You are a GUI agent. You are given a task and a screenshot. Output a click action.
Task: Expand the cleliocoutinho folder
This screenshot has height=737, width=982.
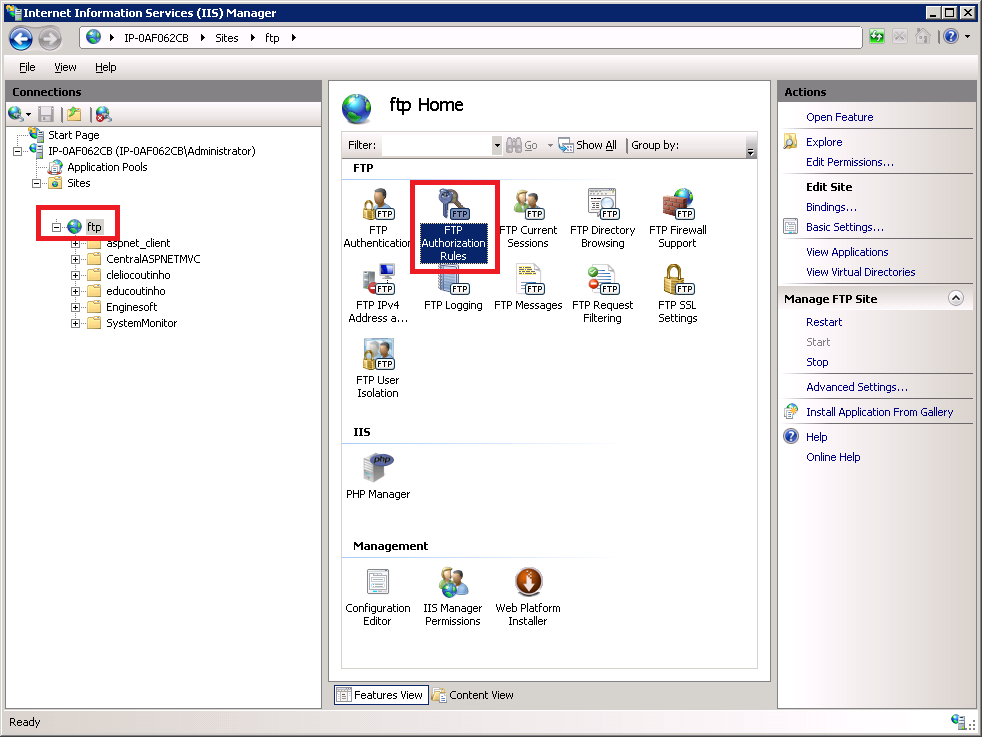[75, 276]
